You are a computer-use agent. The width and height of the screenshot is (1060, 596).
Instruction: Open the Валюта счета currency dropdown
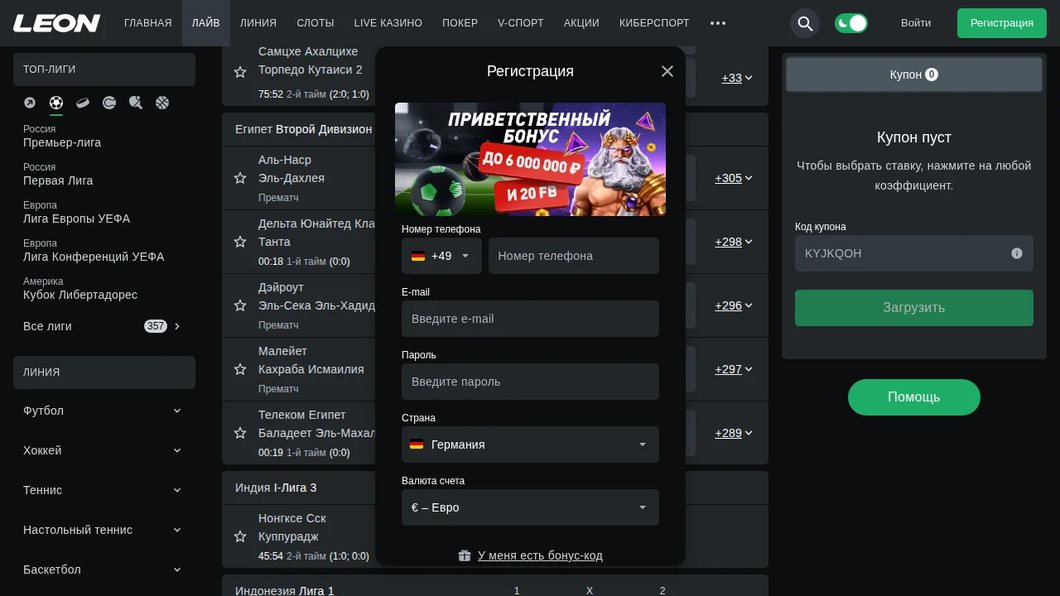(530, 507)
